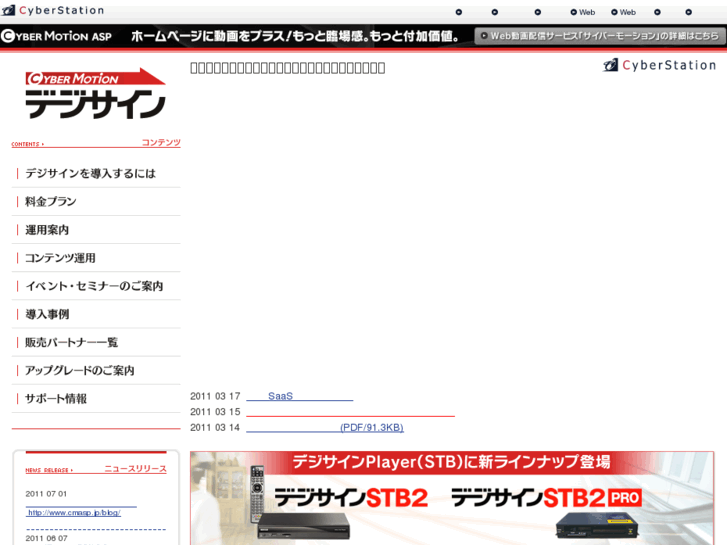Open 販売パートナー一覧 menu item
Viewport: 727px width, 545px height.
(96, 342)
